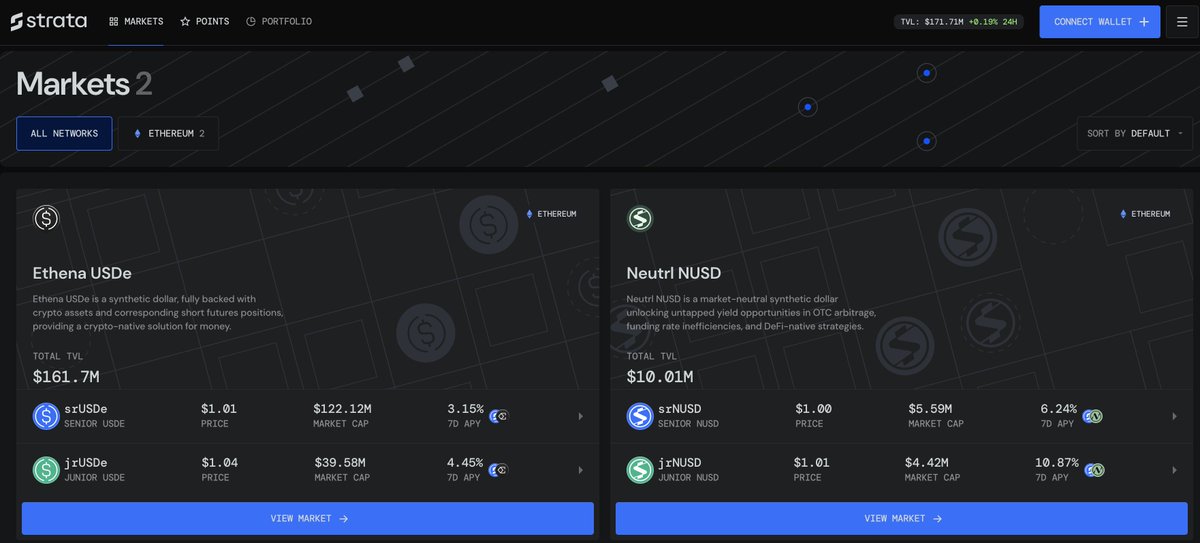This screenshot has width=1200, height=543.
Task: Click the Ethena USDe title
Action: (x=82, y=273)
